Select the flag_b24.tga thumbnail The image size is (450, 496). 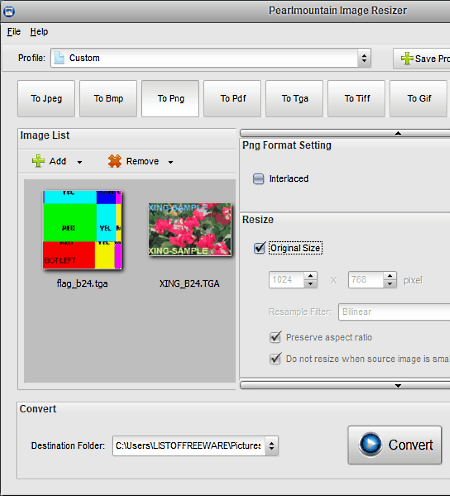[82, 230]
